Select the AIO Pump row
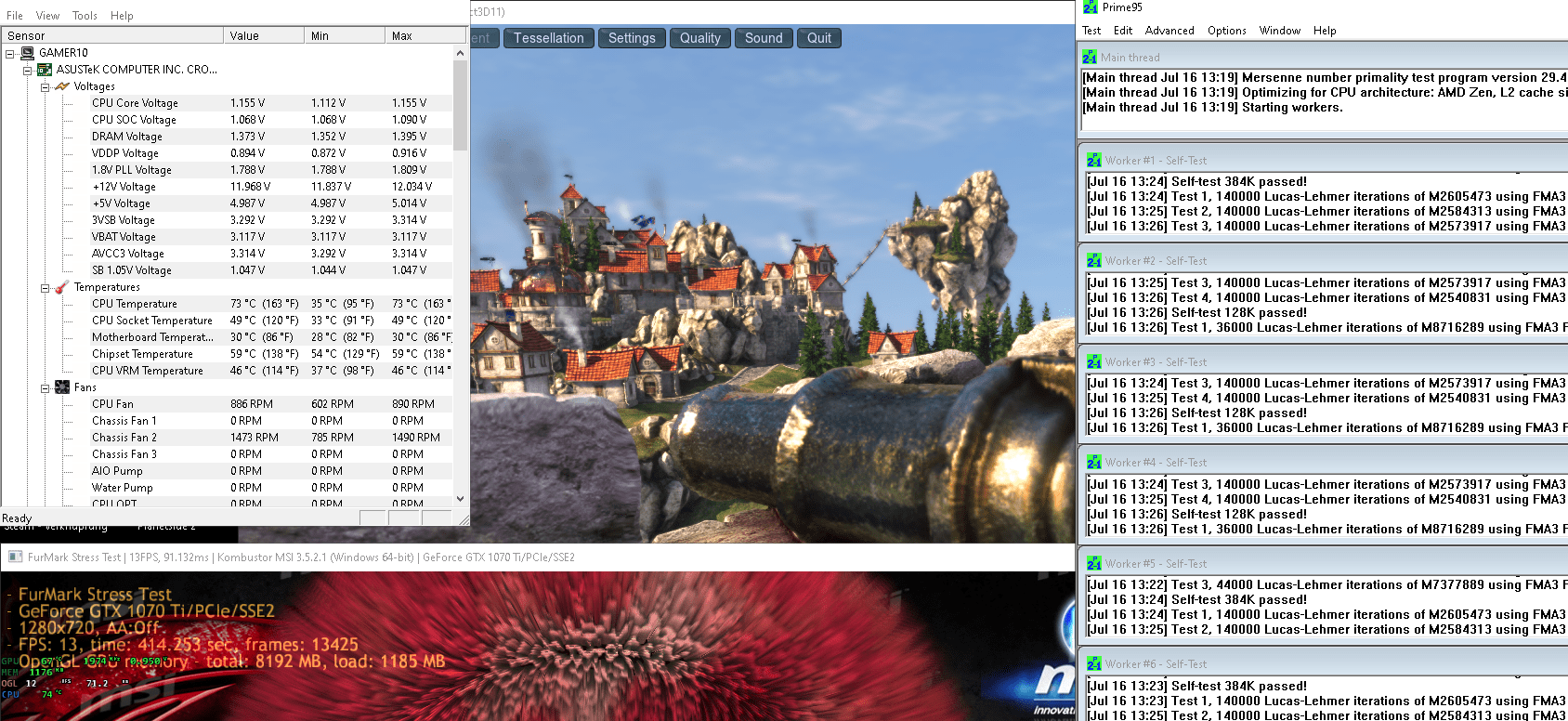 (271, 471)
